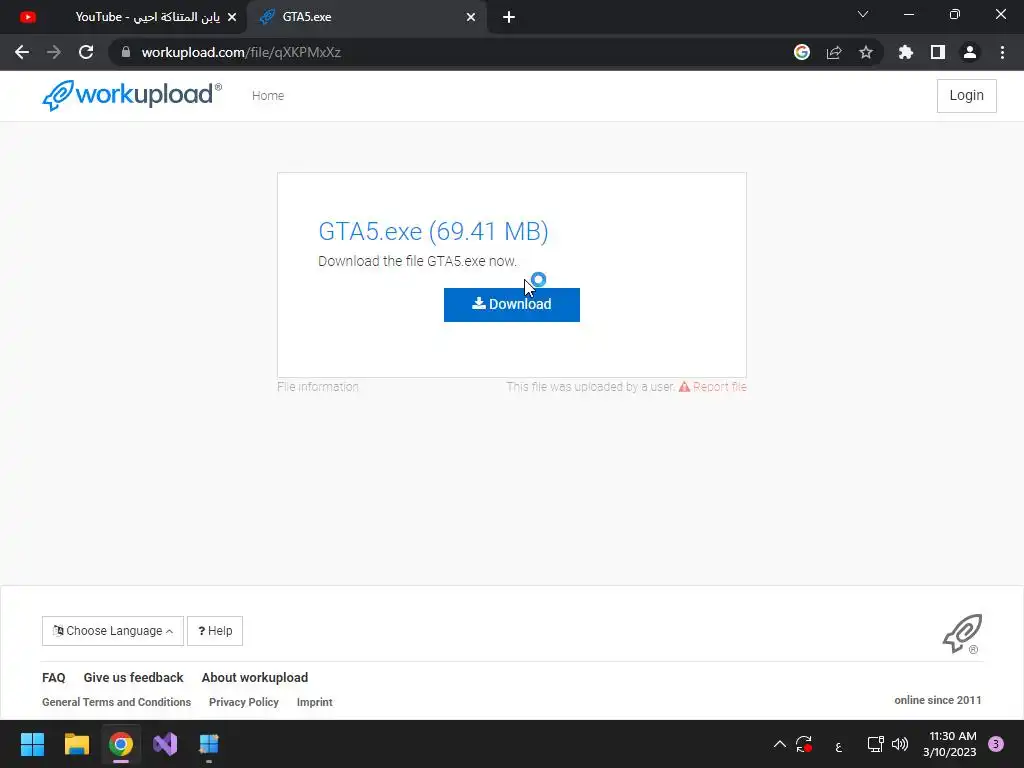
Task: Switch the Arabic input language indicator
Action: click(839, 745)
